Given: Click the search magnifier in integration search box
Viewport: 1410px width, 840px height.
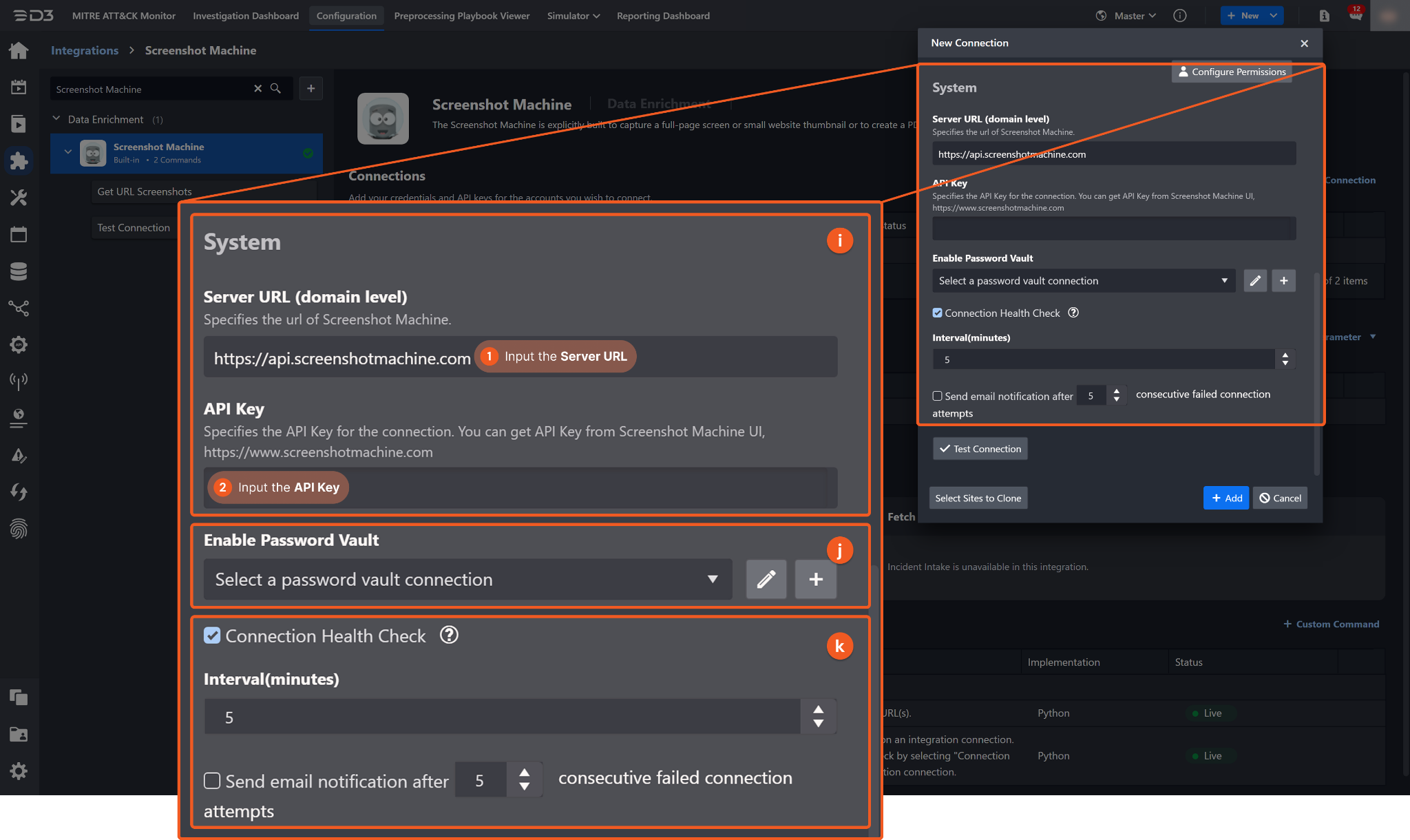Looking at the screenshot, I should [x=275, y=89].
